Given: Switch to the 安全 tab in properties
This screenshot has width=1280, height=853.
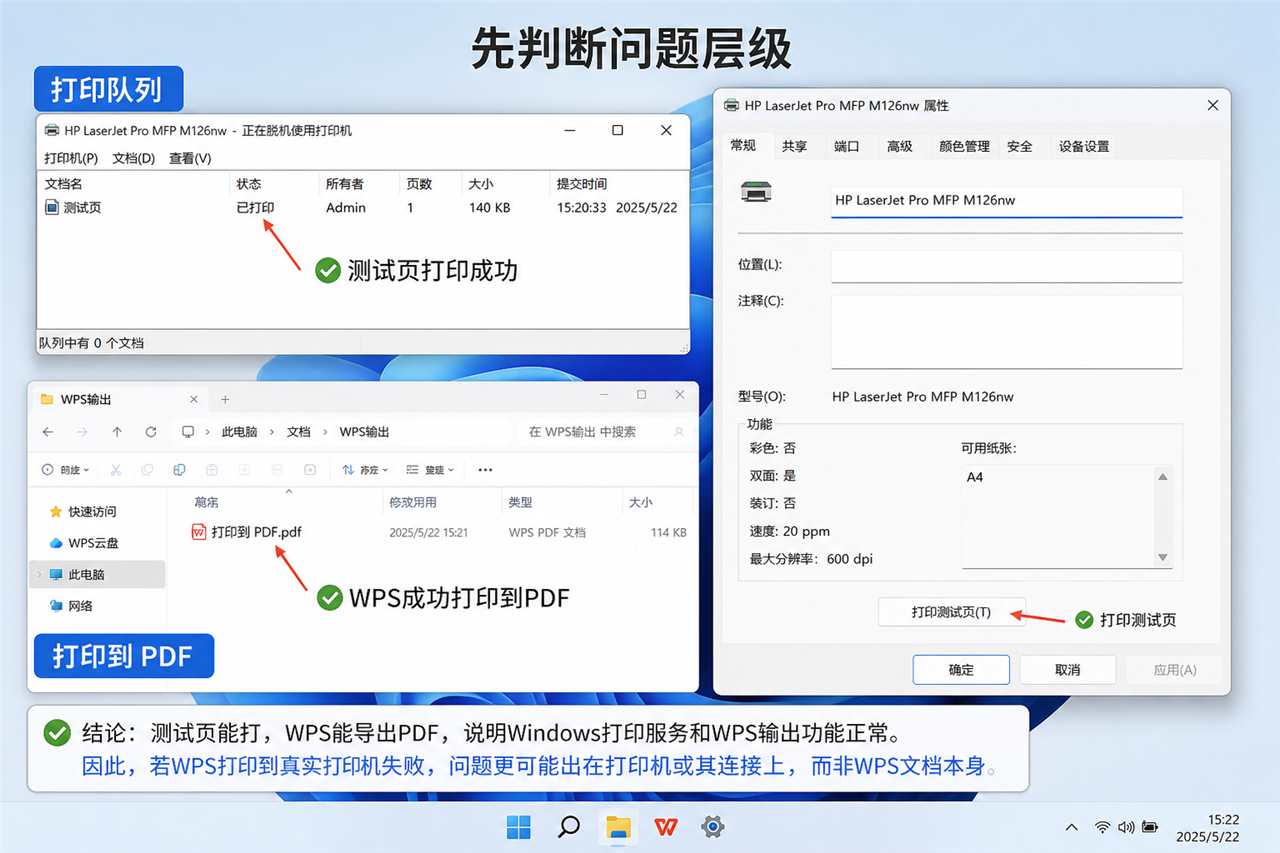Looking at the screenshot, I should click(x=1020, y=146).
